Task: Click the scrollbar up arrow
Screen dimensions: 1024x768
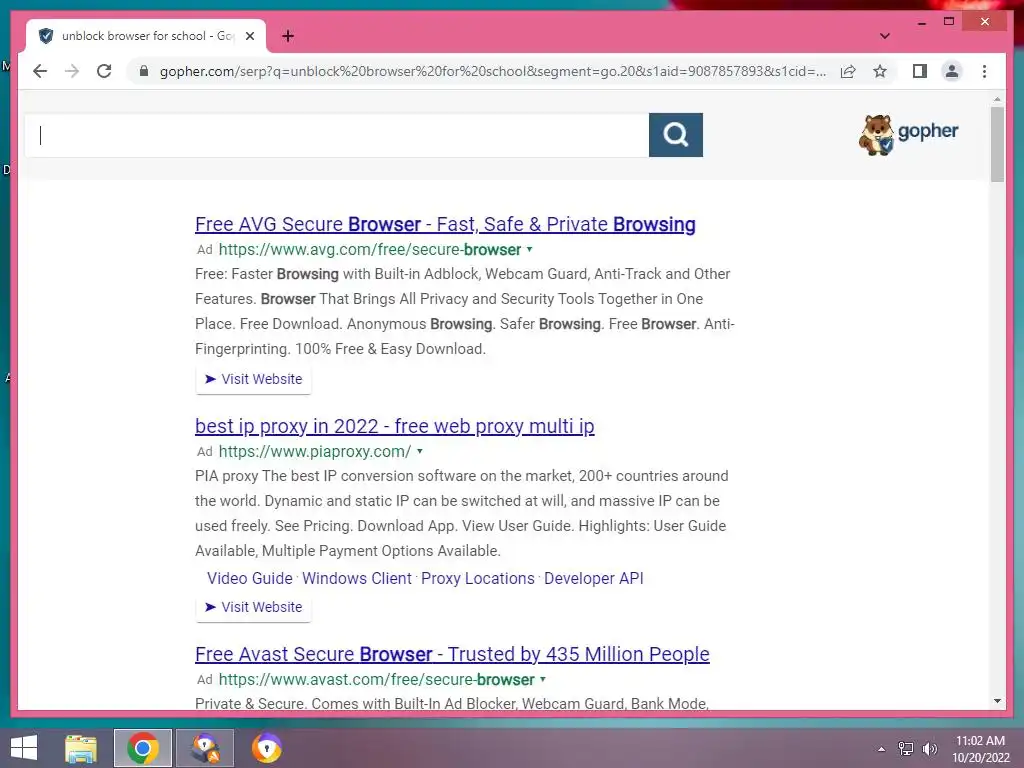Action: [997, 99]
